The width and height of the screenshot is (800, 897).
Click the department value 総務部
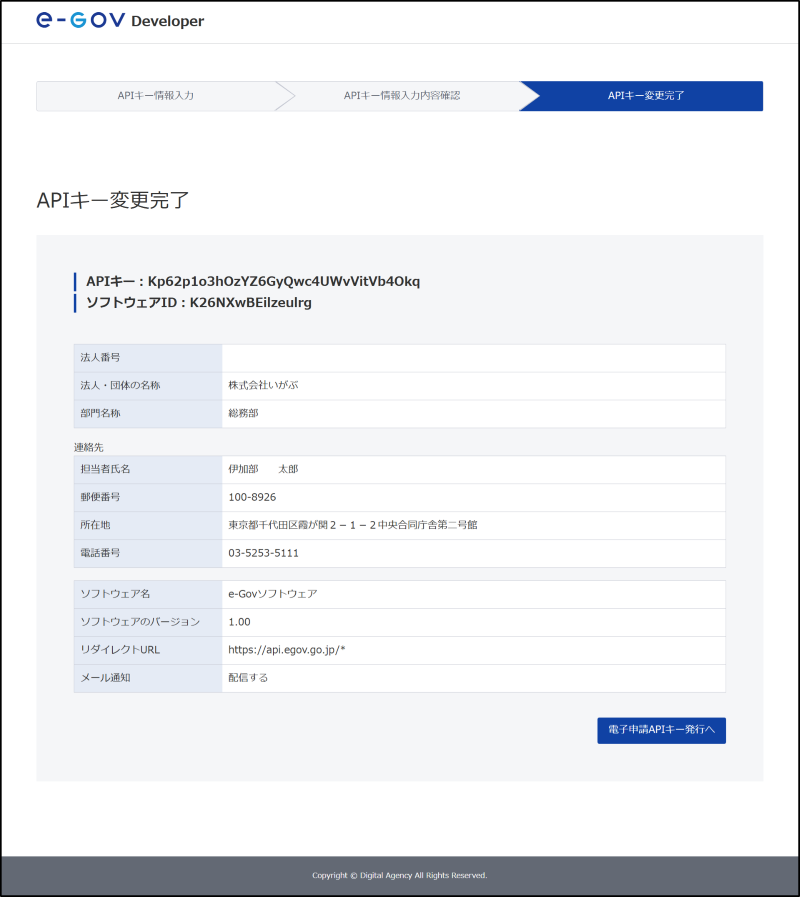[243, 413]
